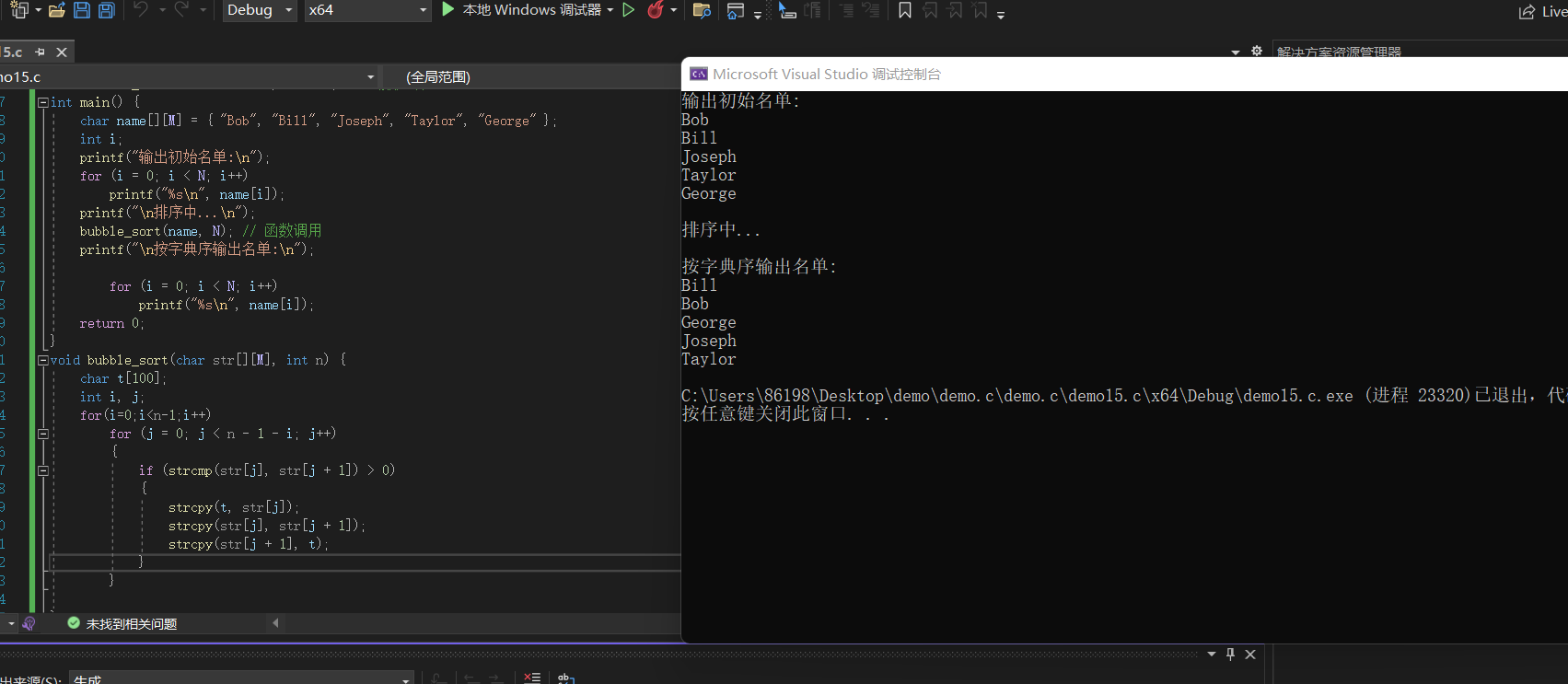The width and height of the screenshot is (1568, 684).
Task: Open the 解决方案资源管理器 panel
Action: pyautogui.click(x=1339, y=52)
